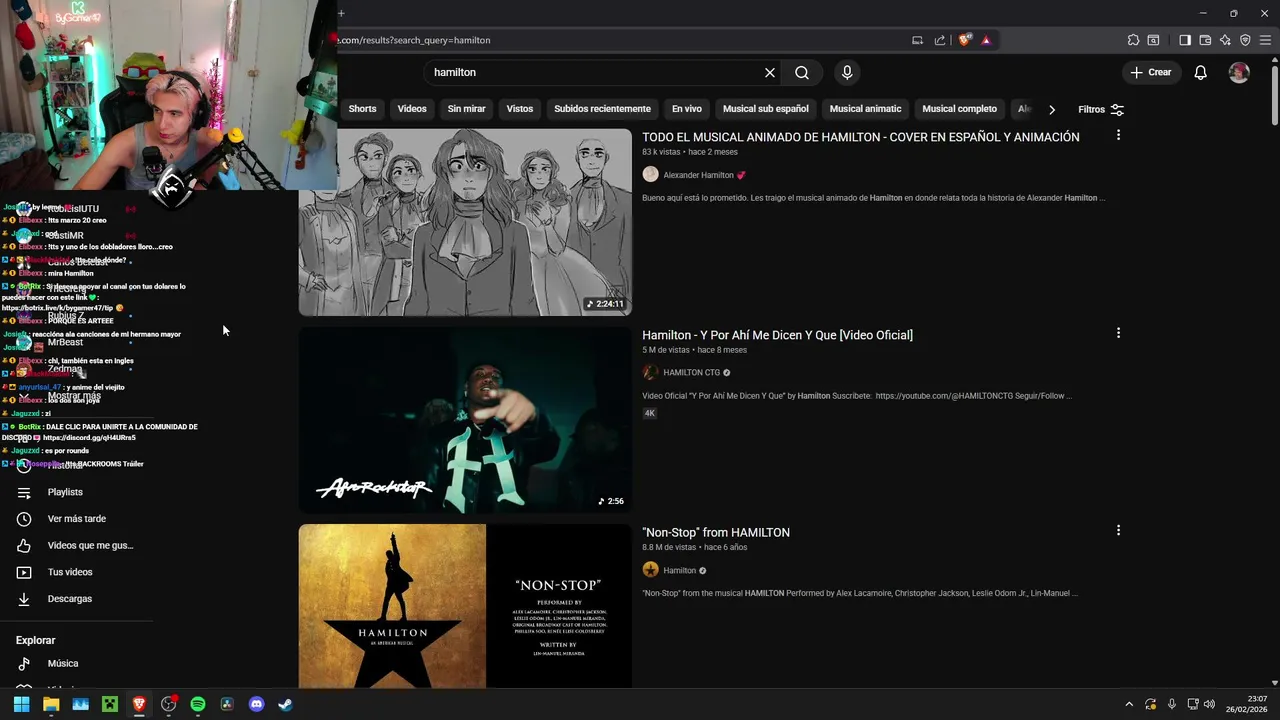Open "Non-Stop" from HAMILTON title link
The width and height of the screenshot is (1280, 720).
coord(716,533)
